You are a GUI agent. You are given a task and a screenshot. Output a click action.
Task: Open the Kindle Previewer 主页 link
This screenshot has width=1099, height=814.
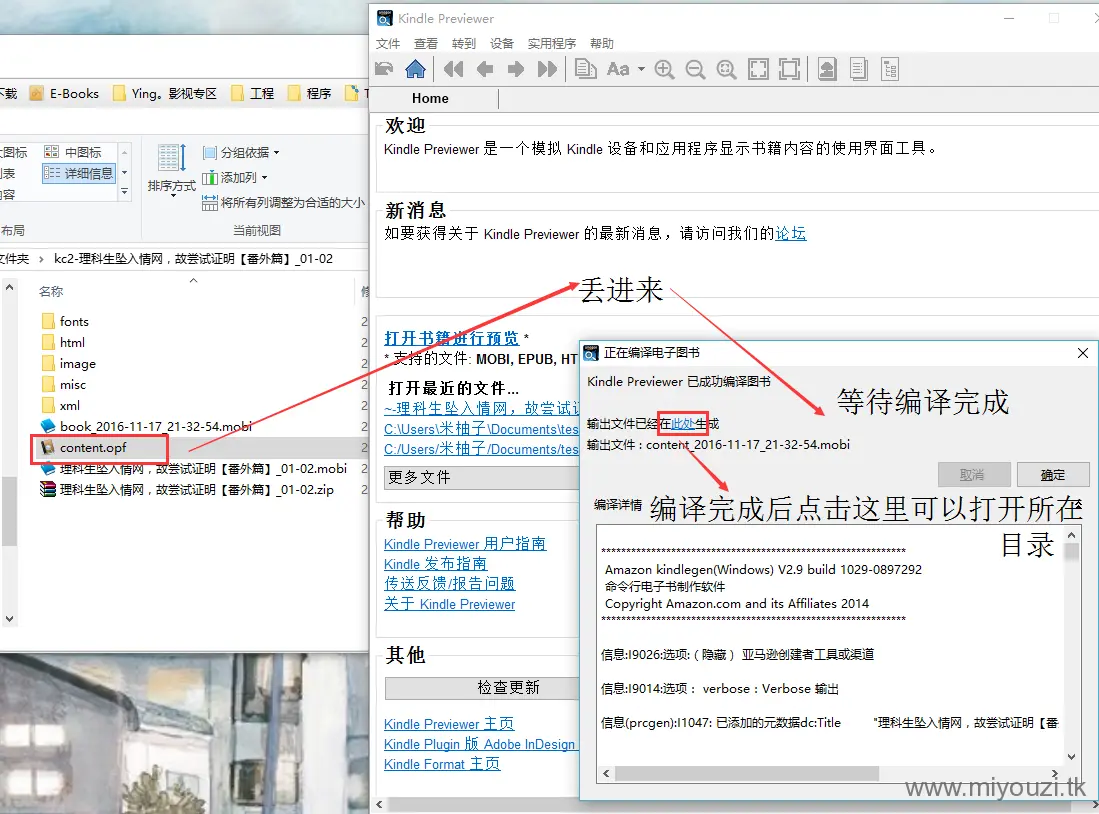click(x=449, y=724)
